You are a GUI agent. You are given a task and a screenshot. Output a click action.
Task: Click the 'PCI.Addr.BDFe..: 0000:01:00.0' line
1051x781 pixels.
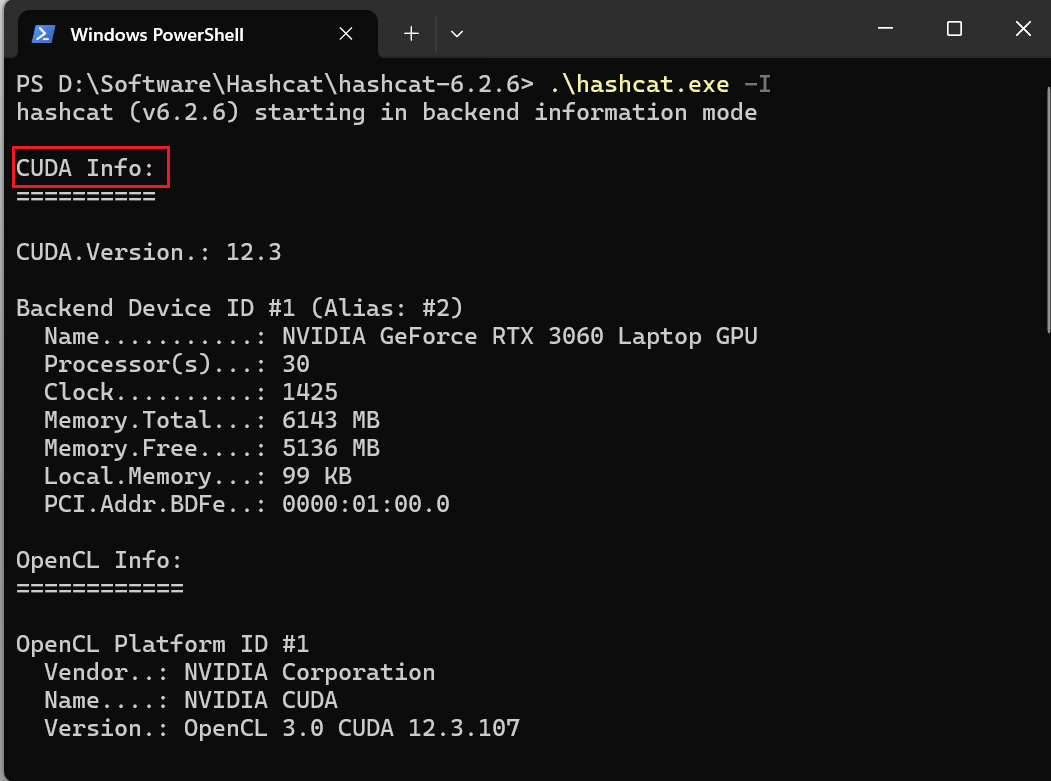pos(247,503)
